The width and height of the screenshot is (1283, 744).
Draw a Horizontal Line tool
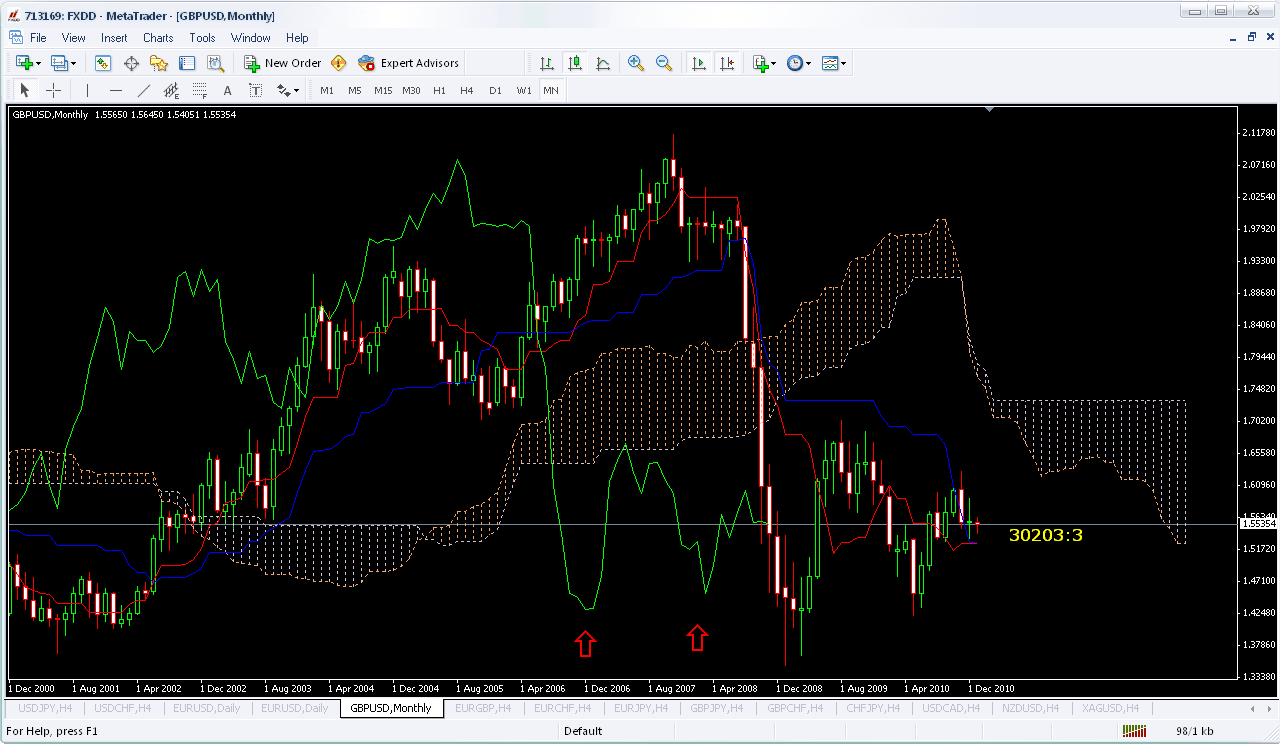point(116,90)
